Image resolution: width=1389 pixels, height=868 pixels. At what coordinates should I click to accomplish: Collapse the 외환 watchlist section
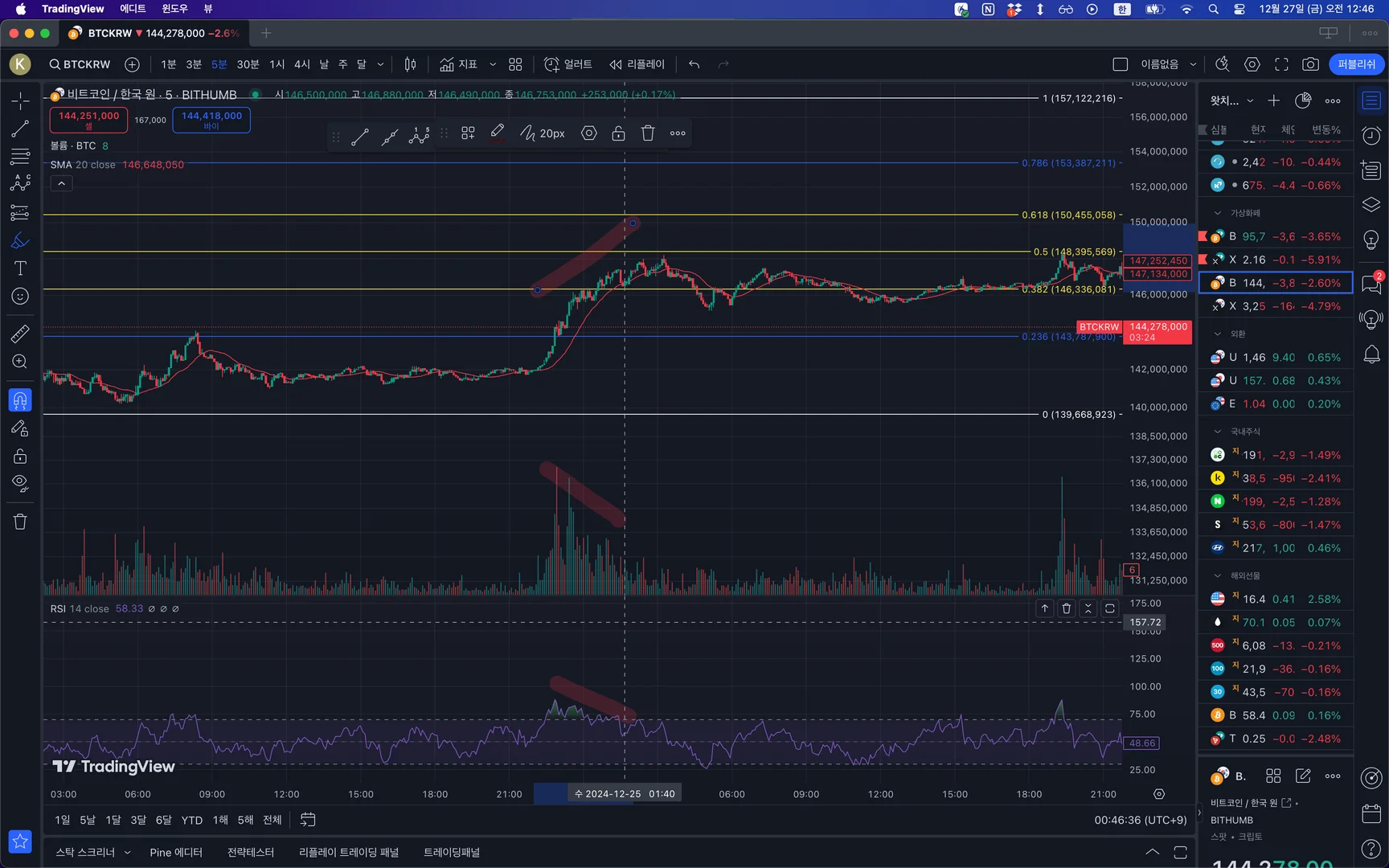coord(1218,334)
